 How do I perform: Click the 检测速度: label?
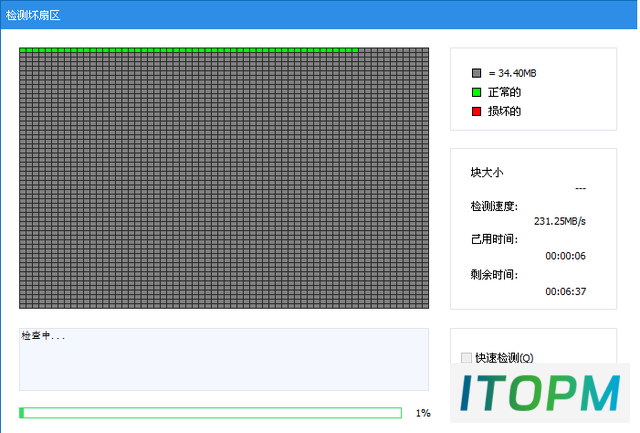point(494,207)
